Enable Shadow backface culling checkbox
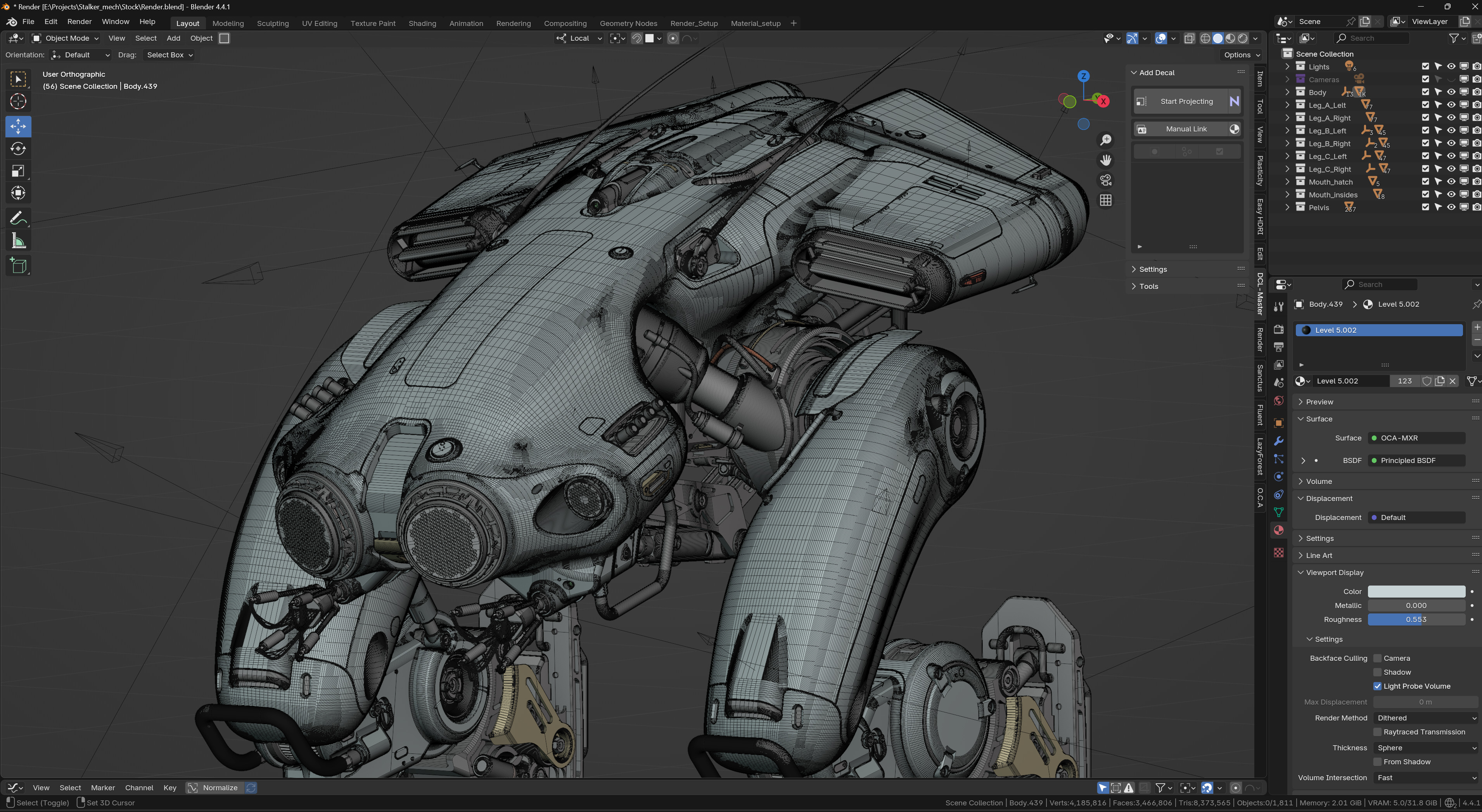 click(1377, 672)
